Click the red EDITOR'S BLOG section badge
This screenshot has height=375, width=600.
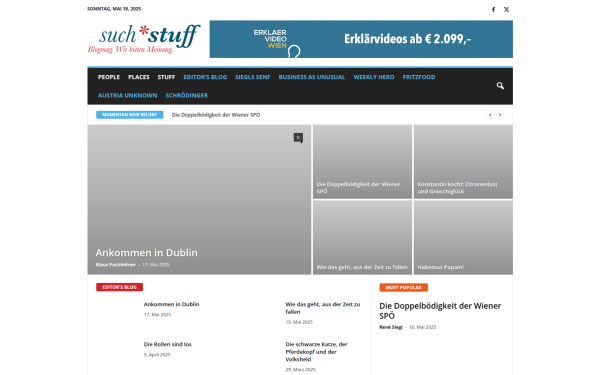(x=119, y=287)
